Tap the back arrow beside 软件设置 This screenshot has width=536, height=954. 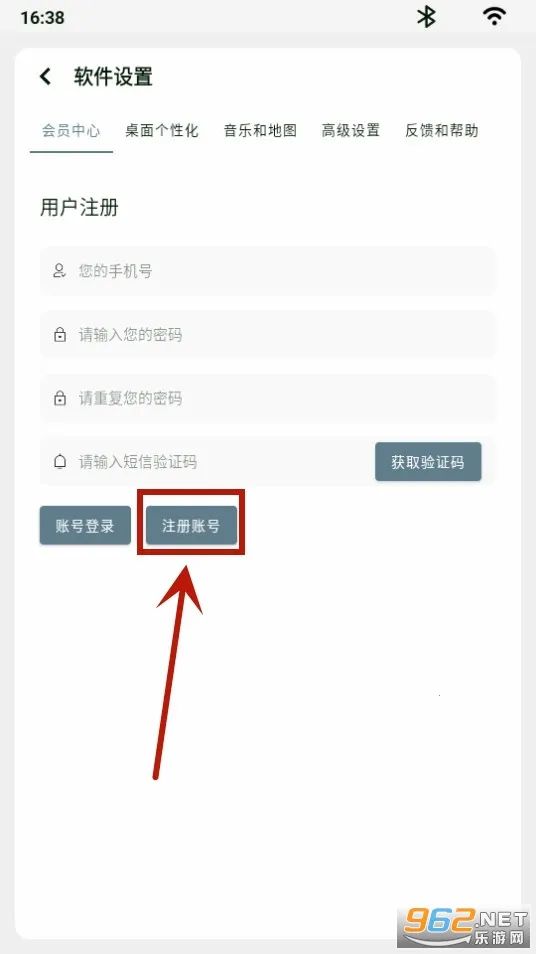[45, 77]
